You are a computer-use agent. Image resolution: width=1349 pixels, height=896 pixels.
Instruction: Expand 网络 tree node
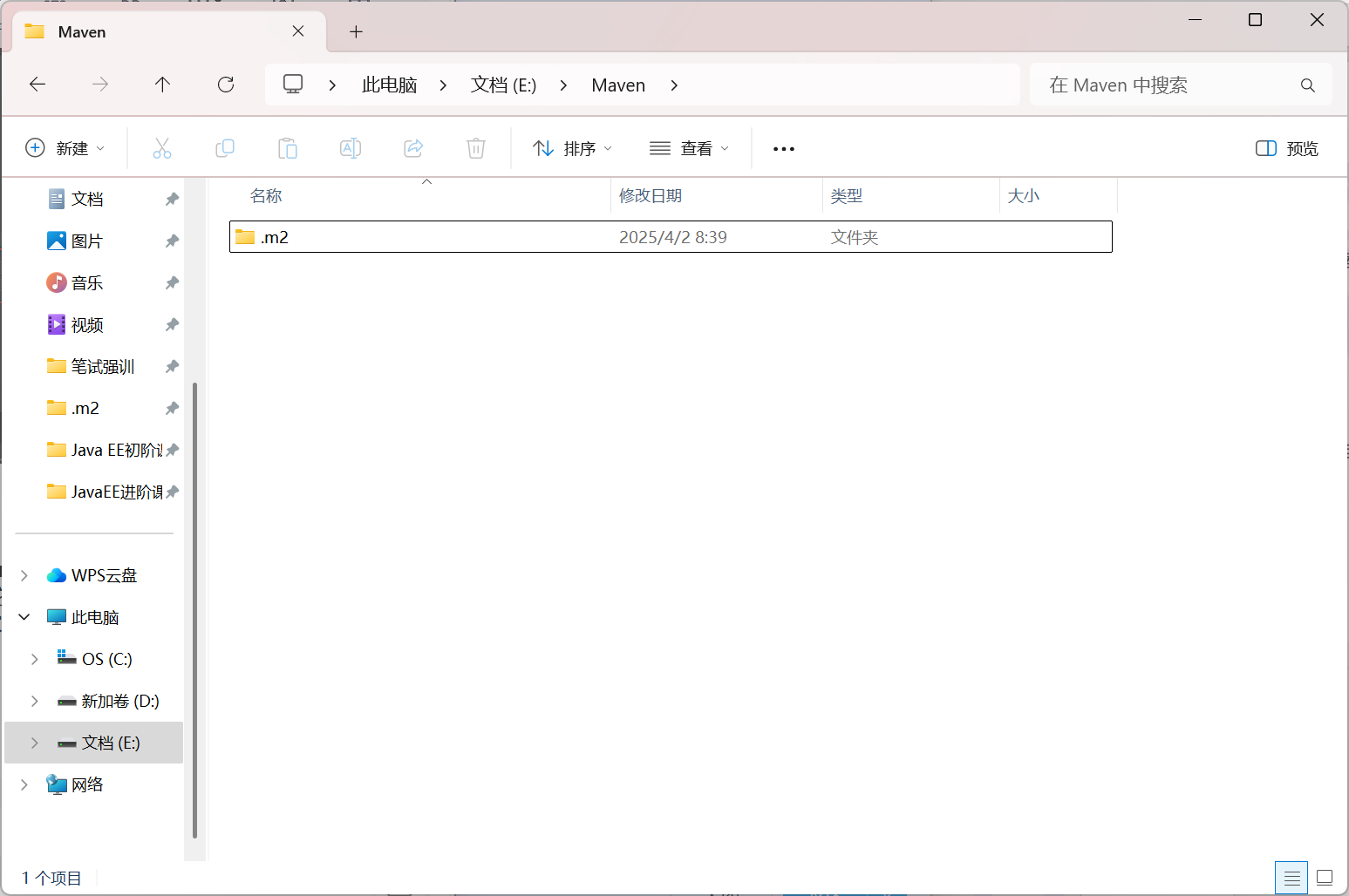(x=24, y=784)
